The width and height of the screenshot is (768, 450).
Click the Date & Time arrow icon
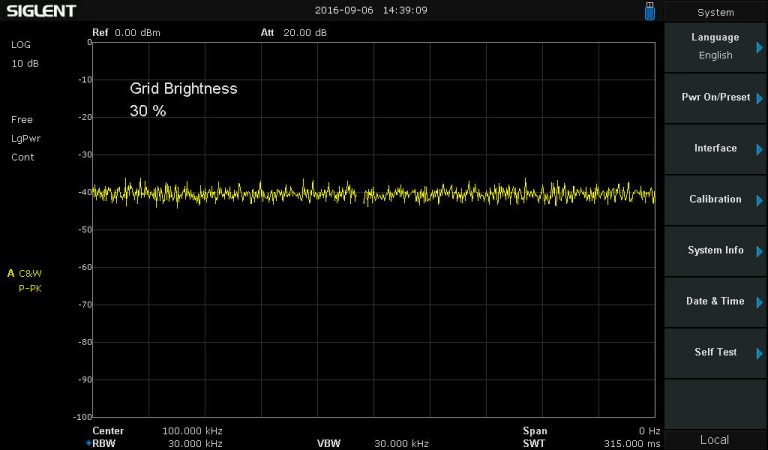coord(760,302)
